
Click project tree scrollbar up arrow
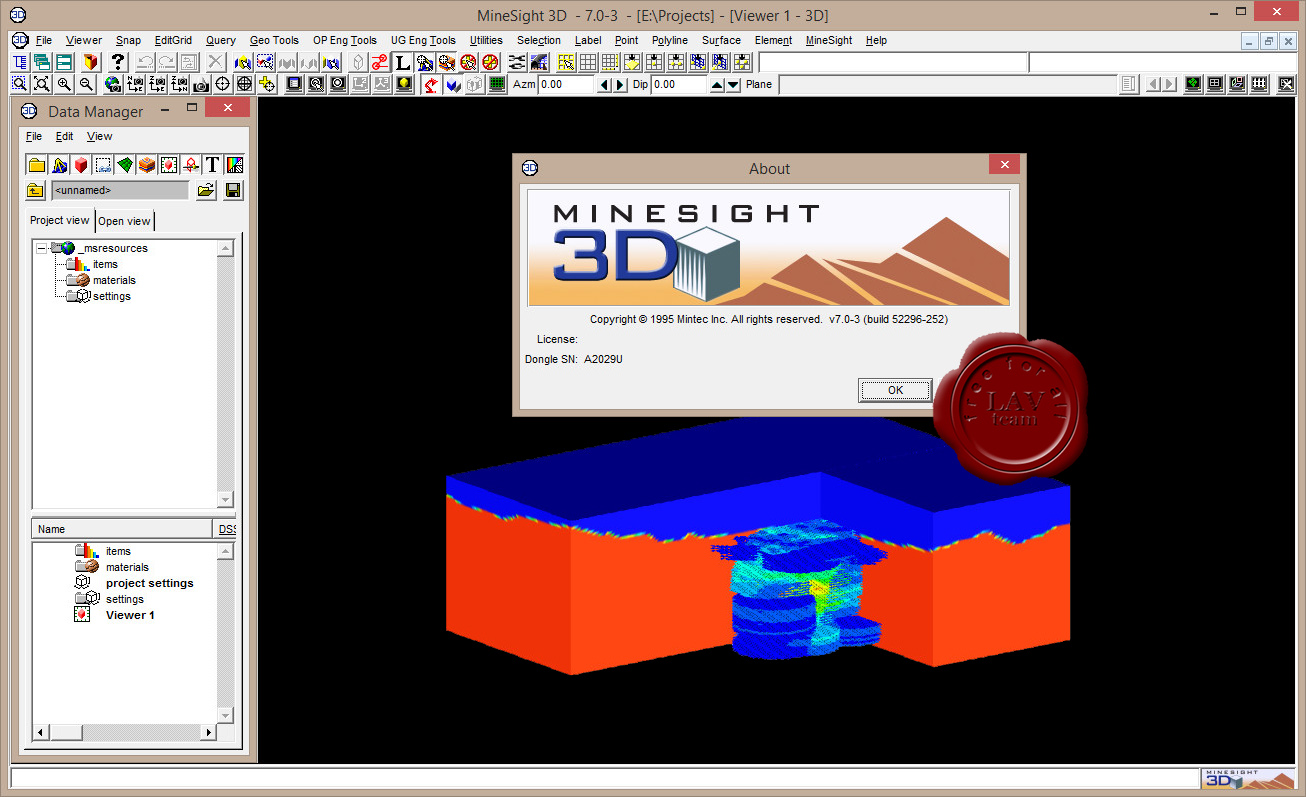click(x=225, y=248)
